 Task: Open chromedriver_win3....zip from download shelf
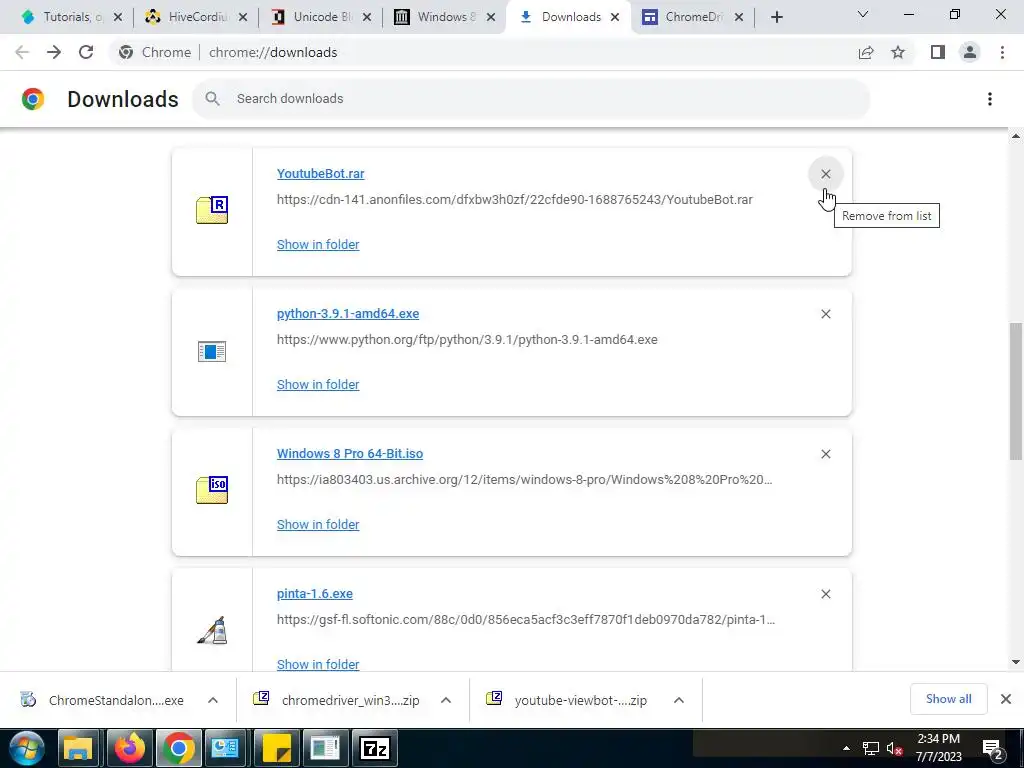point(338,700)
